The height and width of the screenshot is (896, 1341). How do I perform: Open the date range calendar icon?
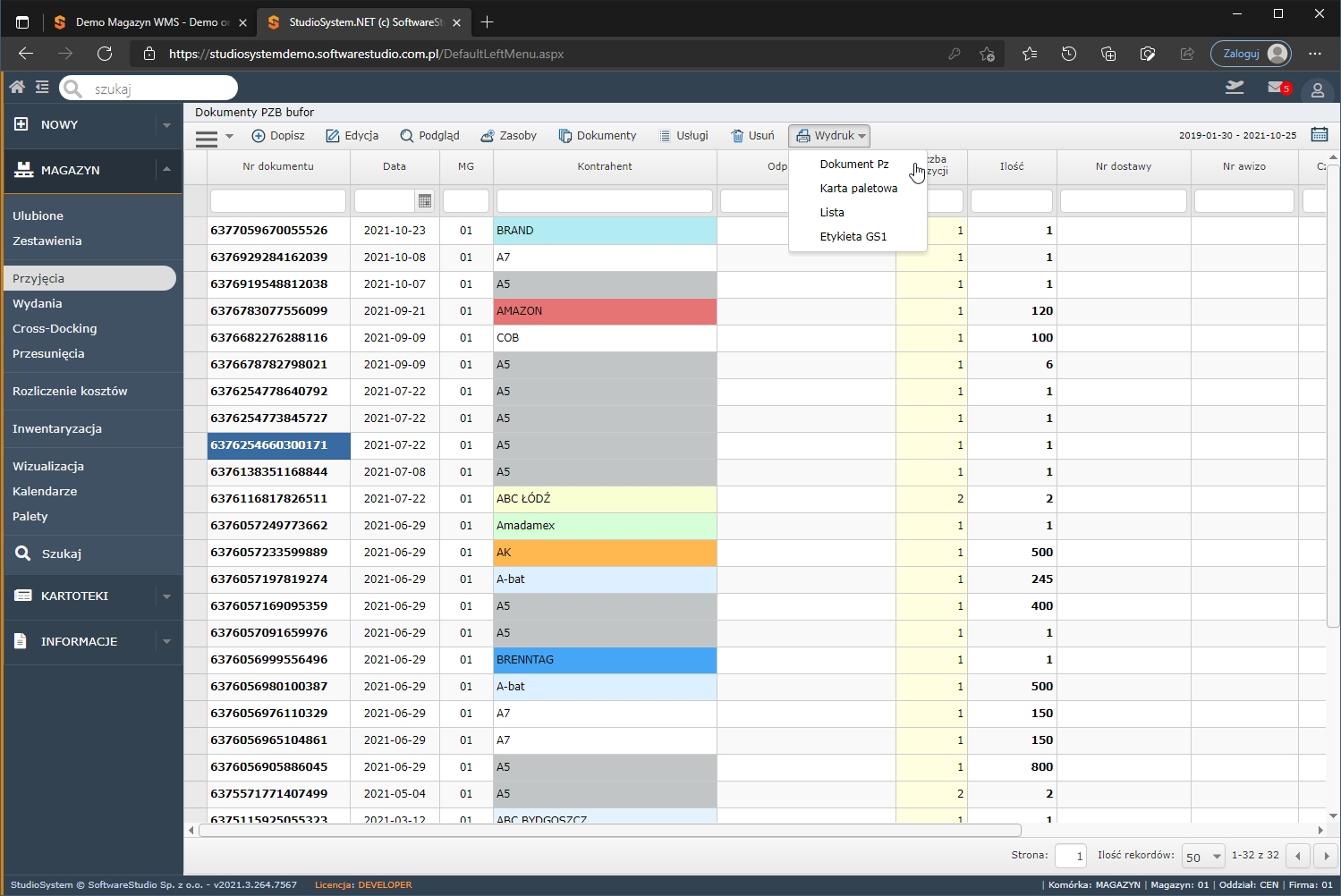pos(1319,135)
